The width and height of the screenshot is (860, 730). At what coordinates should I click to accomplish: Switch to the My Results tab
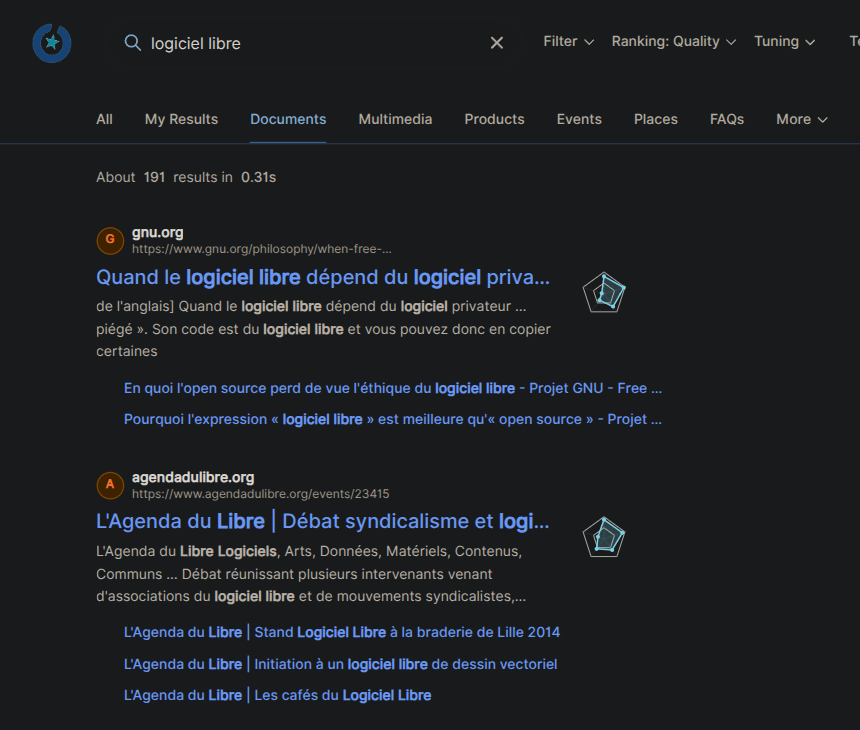(x=182, y=119)
